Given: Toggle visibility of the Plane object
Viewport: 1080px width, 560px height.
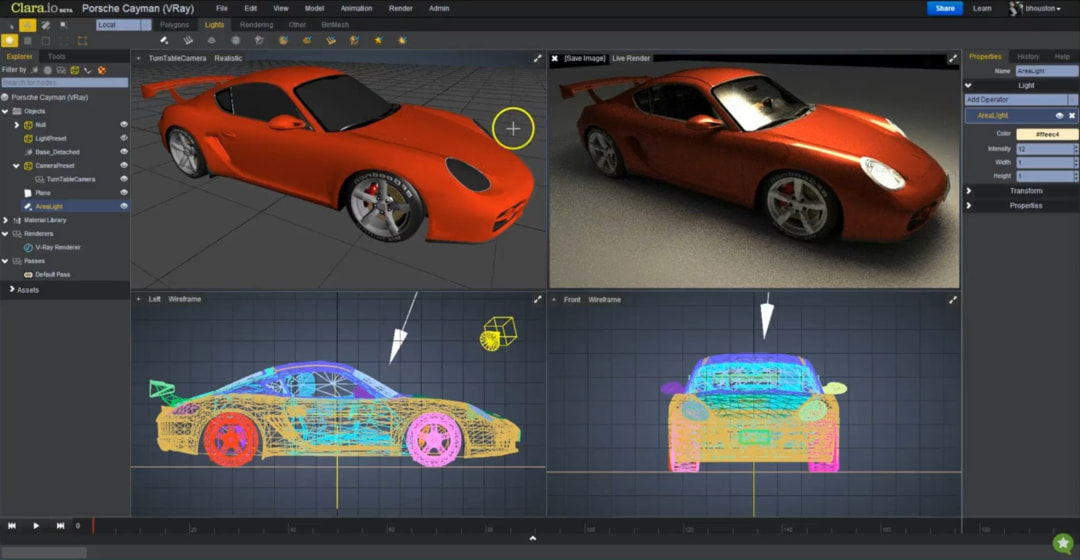Looking at the screenshot, I should pos(124,192).
